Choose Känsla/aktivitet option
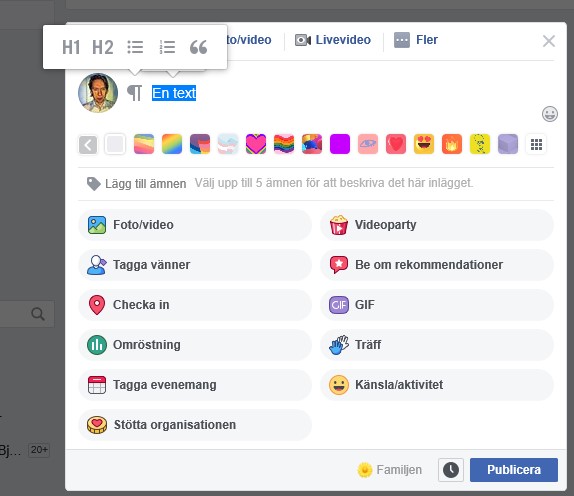Viewport: 574px width, 496px height. (437, 385)
